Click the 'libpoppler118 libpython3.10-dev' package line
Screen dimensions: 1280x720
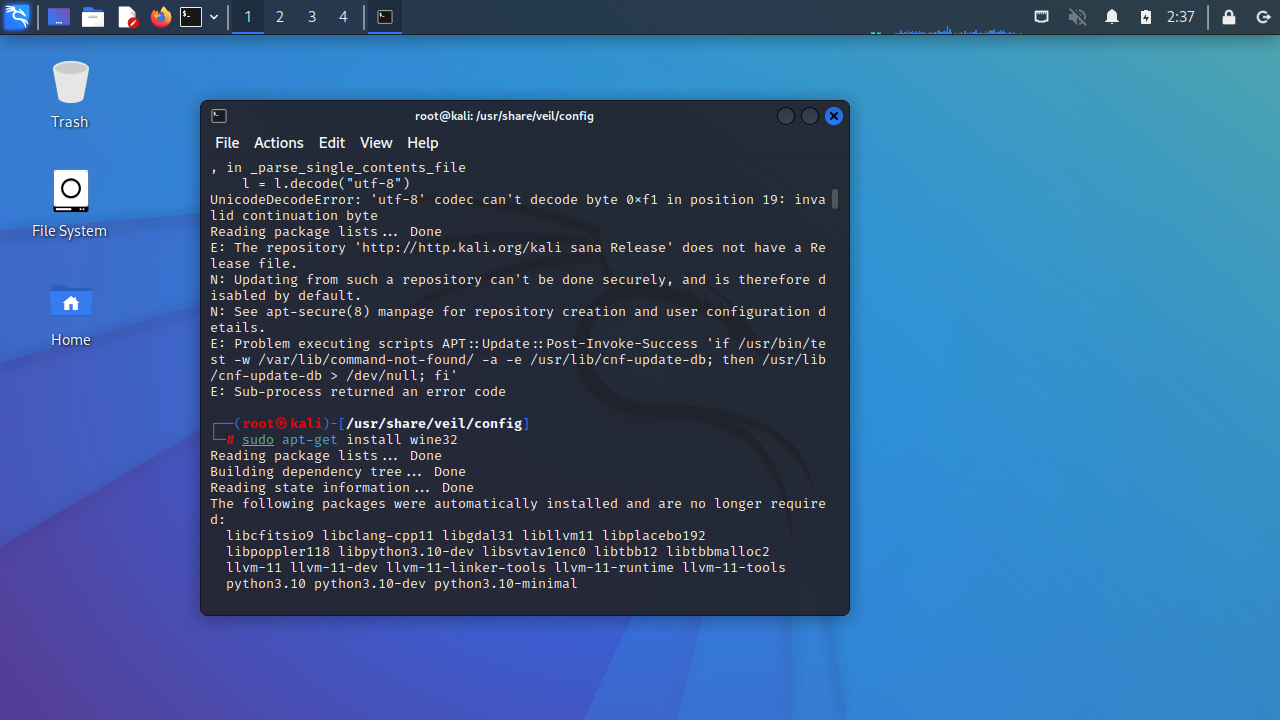(x=498, y=551)
